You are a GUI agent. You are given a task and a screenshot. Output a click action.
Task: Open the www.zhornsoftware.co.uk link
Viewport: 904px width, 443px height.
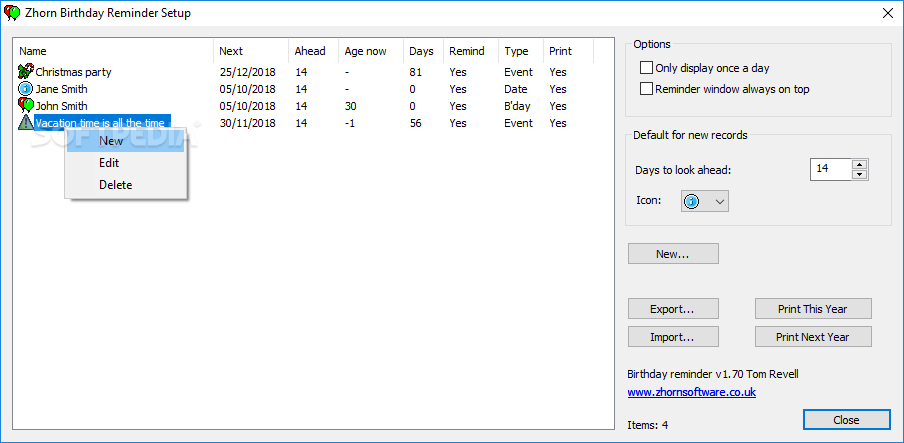coord(691,392)
